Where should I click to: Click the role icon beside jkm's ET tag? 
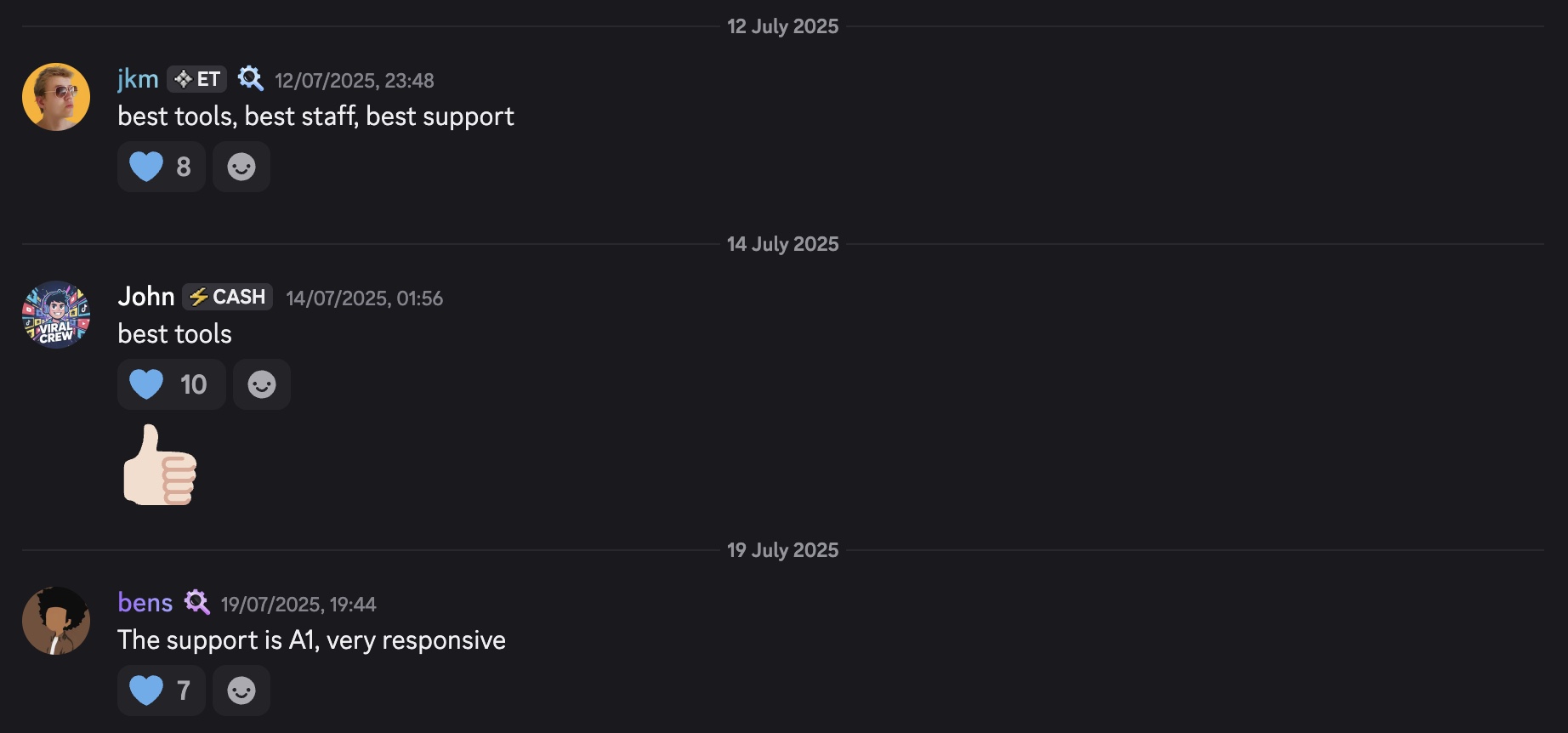pos(250,79)
